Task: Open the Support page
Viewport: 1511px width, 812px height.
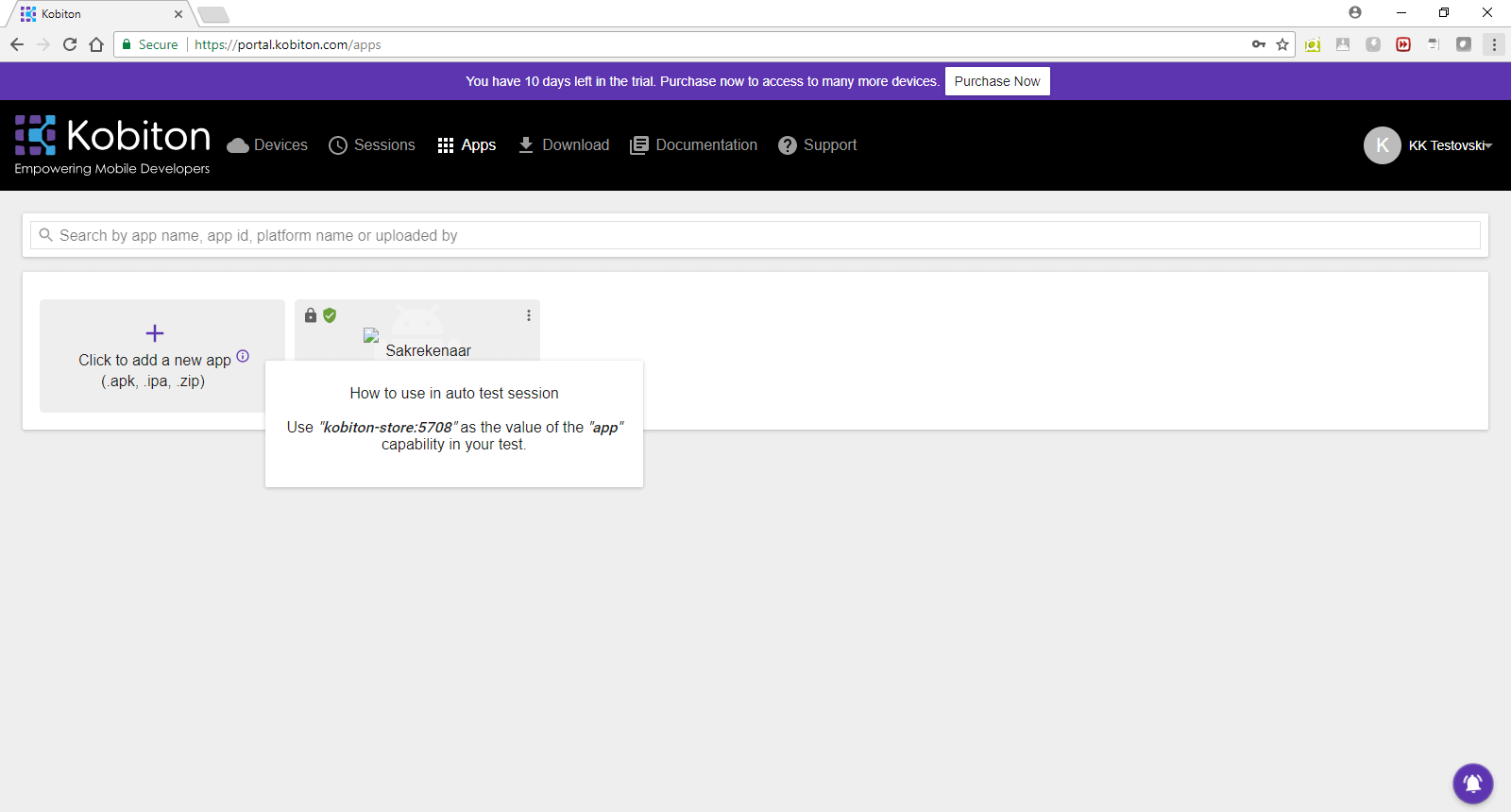Action: coord(818,145)
